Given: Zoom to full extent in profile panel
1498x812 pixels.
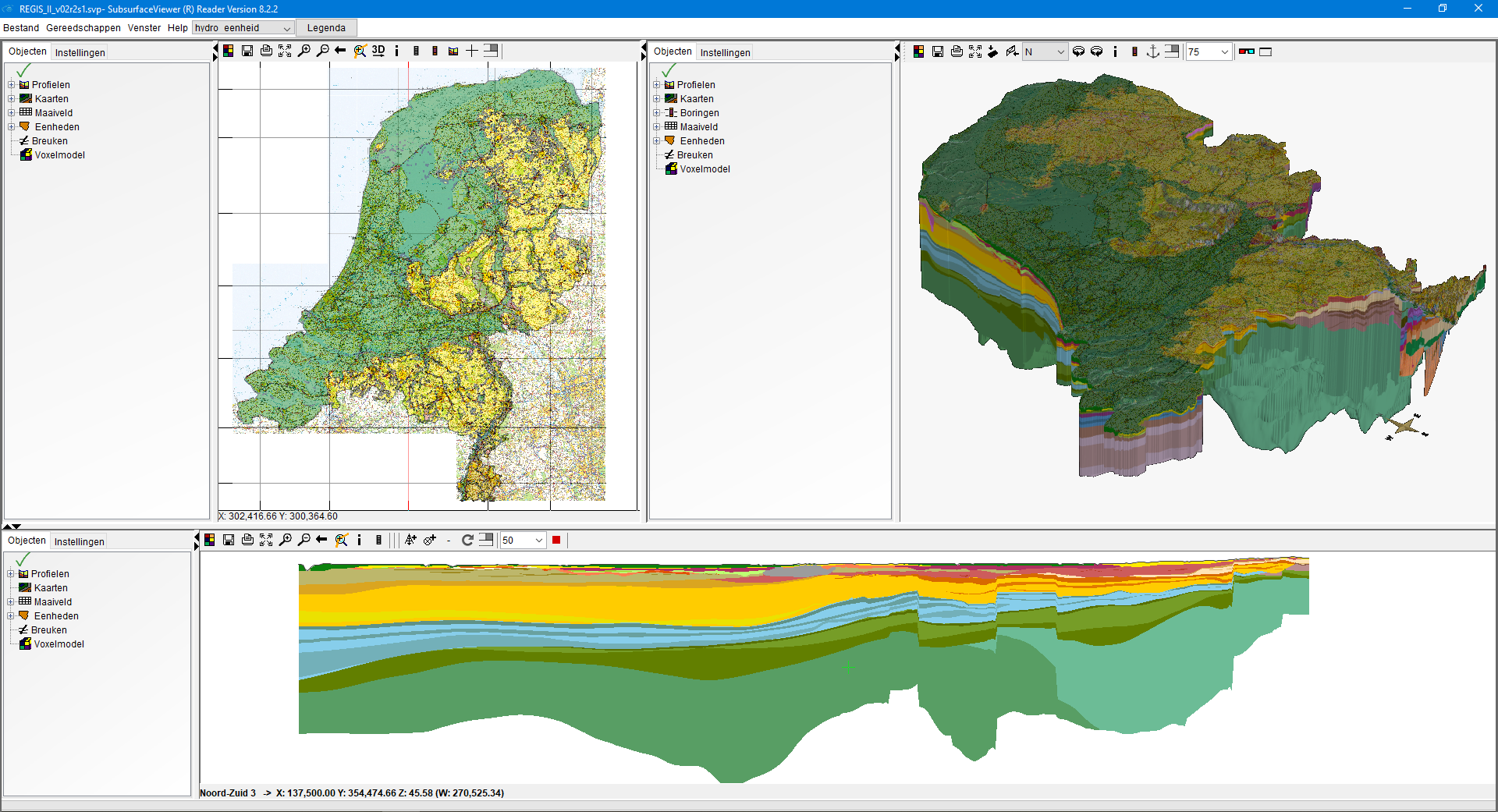Looking at the screenshot, I should tap(266, 540).
